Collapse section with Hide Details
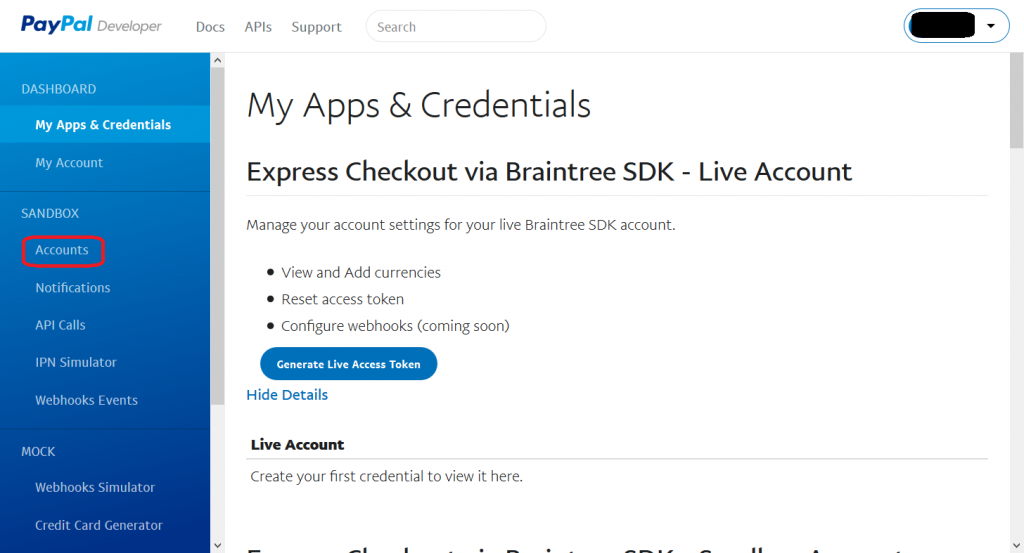This screenshot has width=1024, height=553. tap(287, 395)
